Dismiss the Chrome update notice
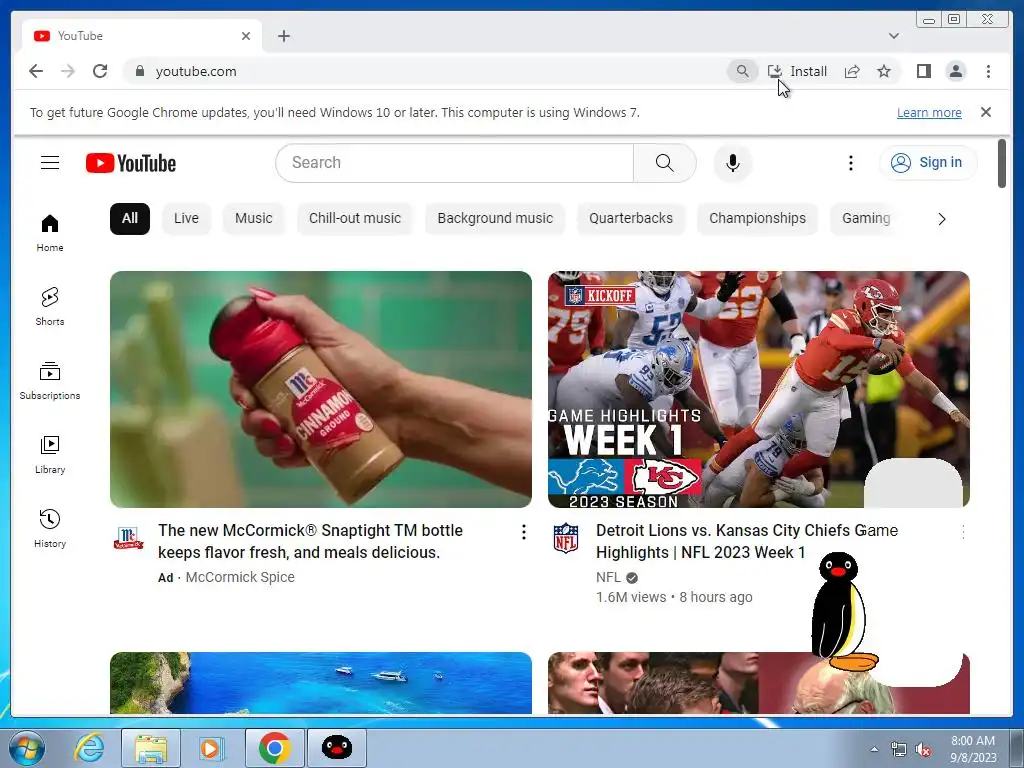Image resolution: width=1024 pixels, height=768 pixels. [986, 112]
